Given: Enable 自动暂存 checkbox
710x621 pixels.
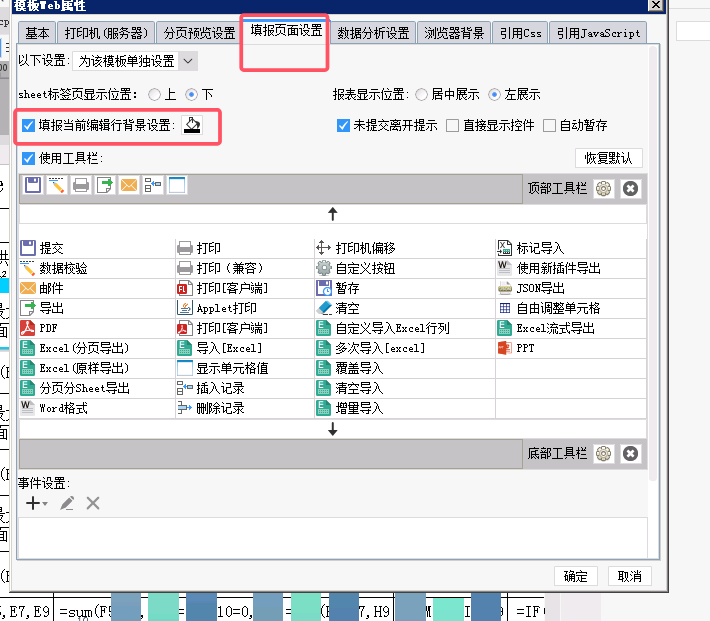Looking at the screenshot, I should pos(549,125).
